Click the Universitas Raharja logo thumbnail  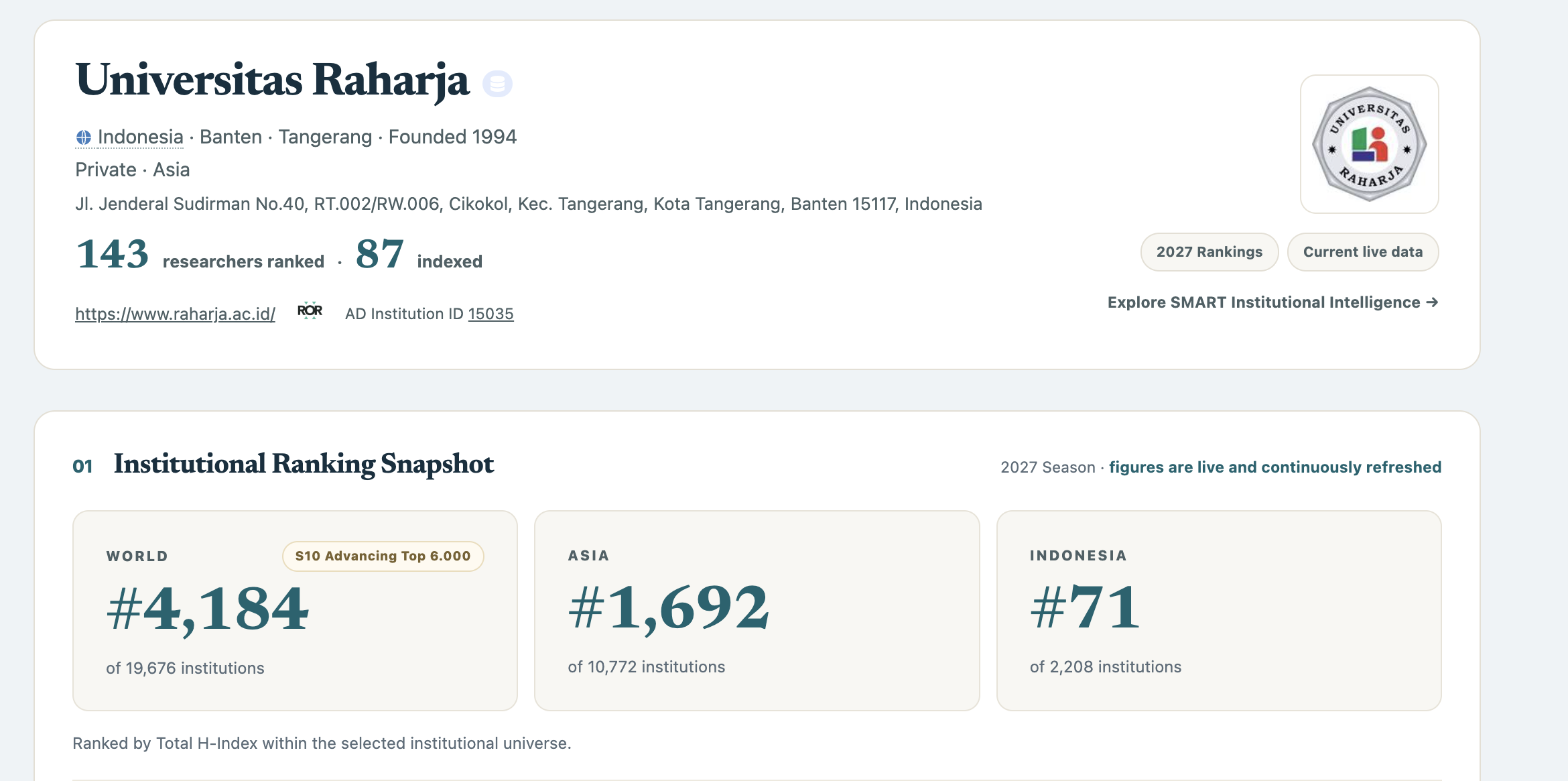(x=1369, y=144)
